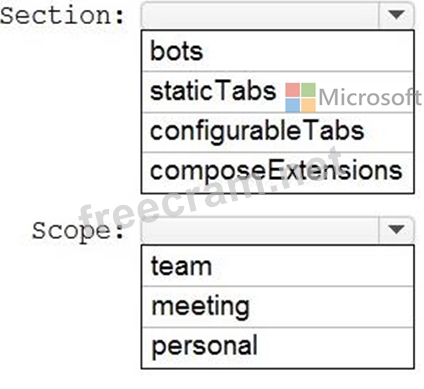424x389 pixels.
Task: Click the Section: label
Action: coord(62,16)
